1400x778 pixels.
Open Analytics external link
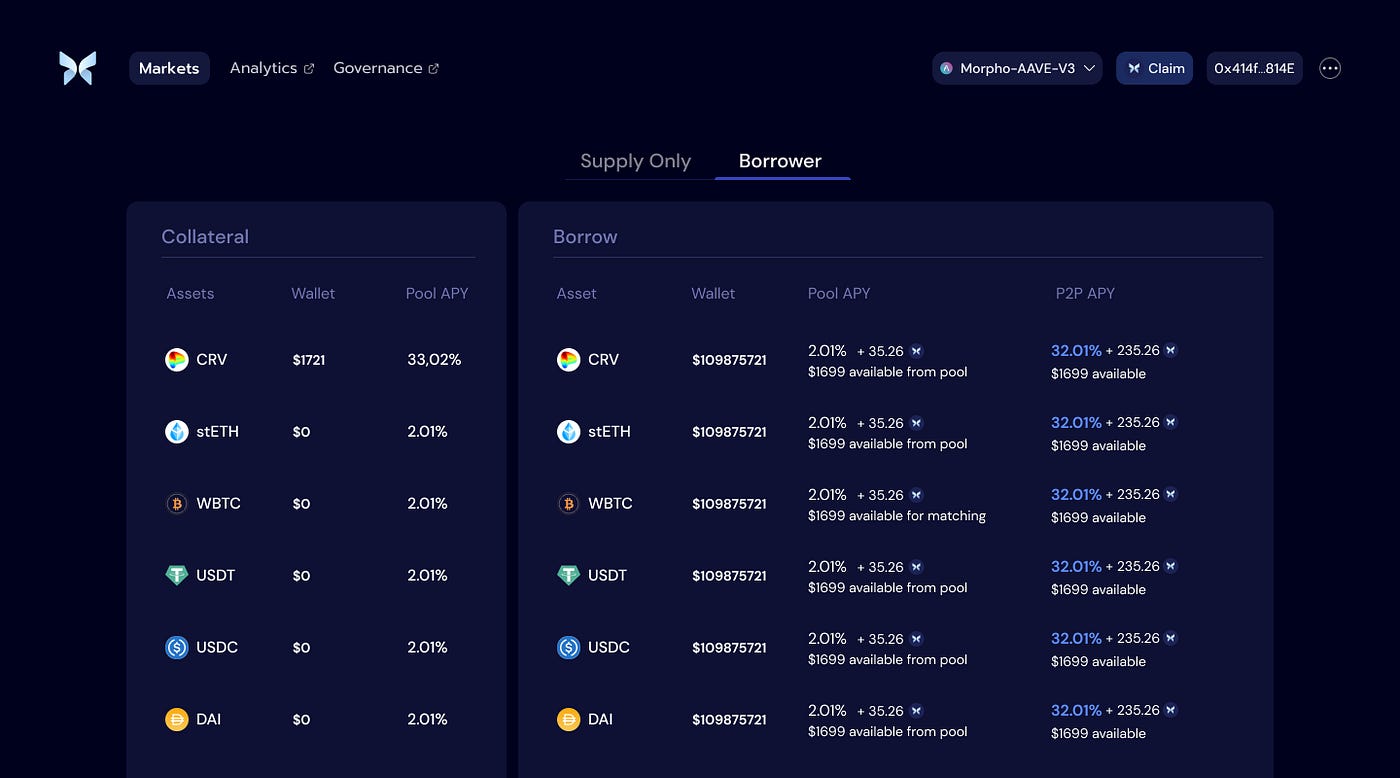[x=272, y=68]
